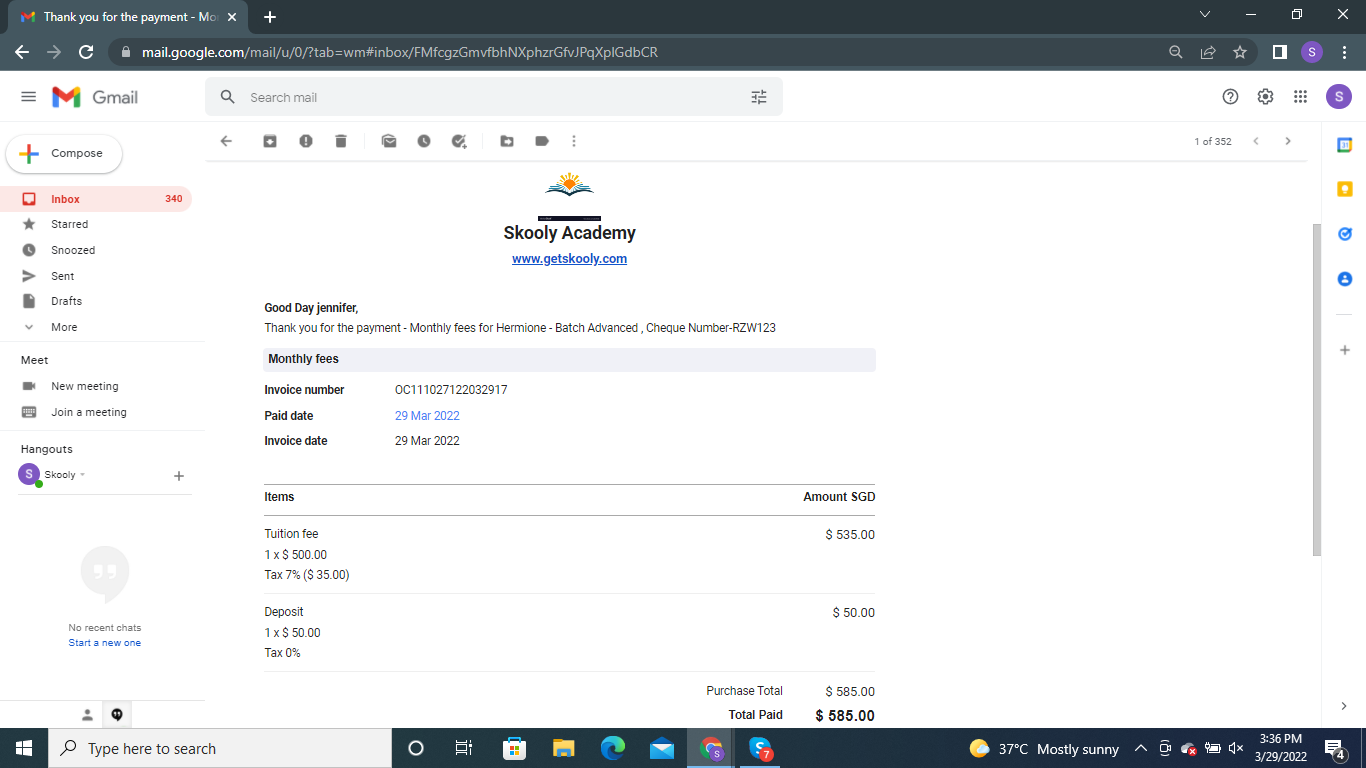Reload the page
The width and height of the screenshot is (1366, 768).
86,52
